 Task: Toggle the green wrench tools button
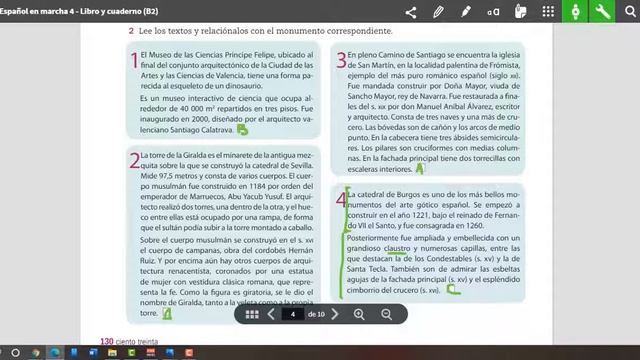click(x=602, y=11)
